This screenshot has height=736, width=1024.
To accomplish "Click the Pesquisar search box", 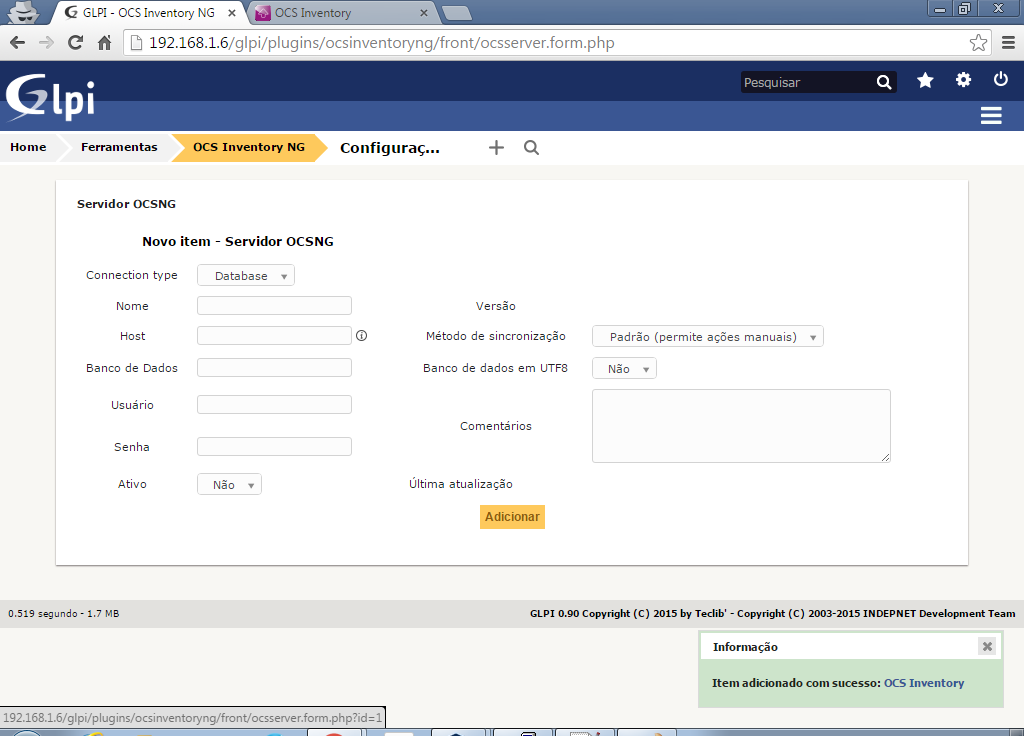I will click(808, 82).
